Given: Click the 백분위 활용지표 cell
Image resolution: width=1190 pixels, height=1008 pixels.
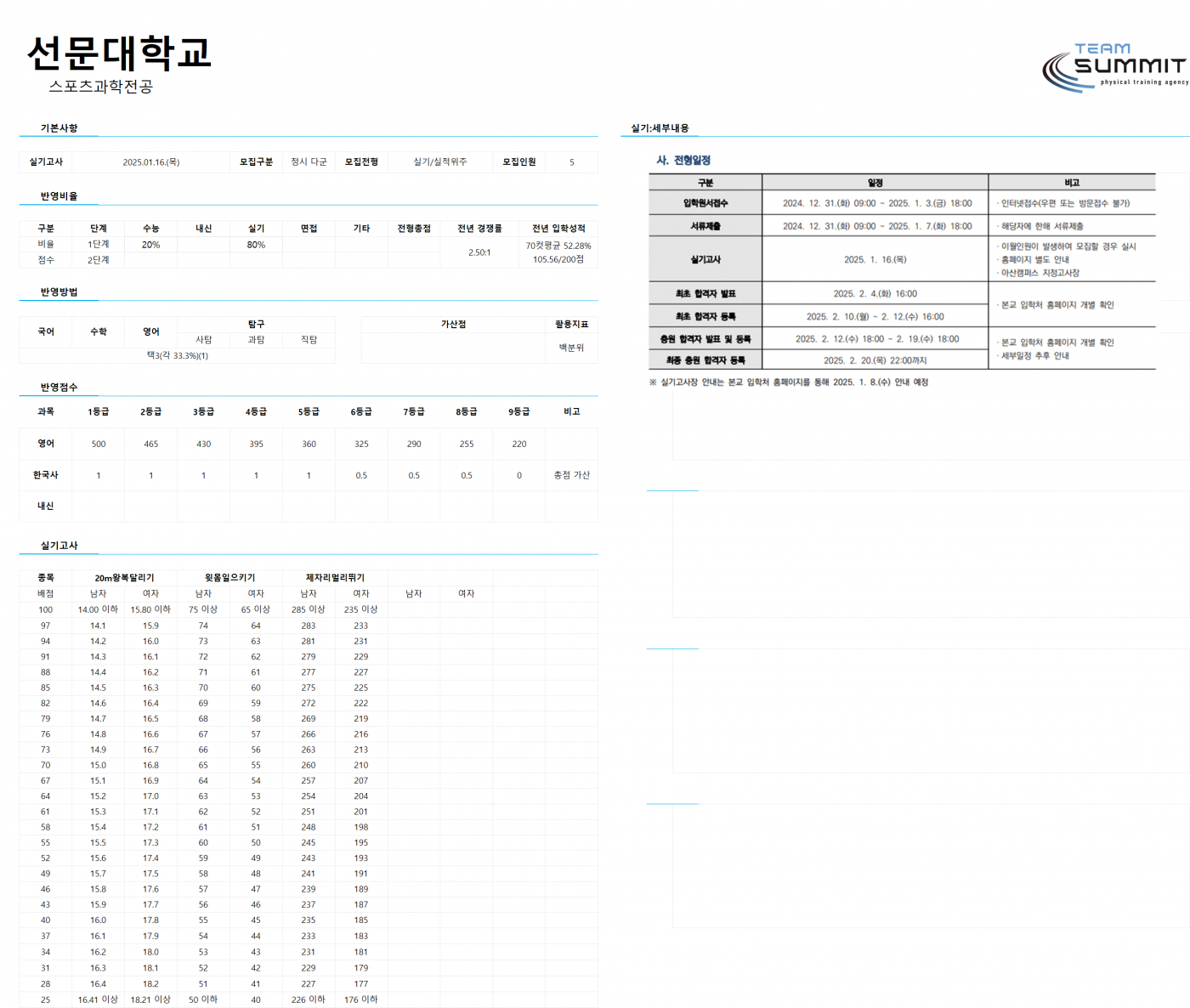Looking at the screenshot, I should coord(572,348).
